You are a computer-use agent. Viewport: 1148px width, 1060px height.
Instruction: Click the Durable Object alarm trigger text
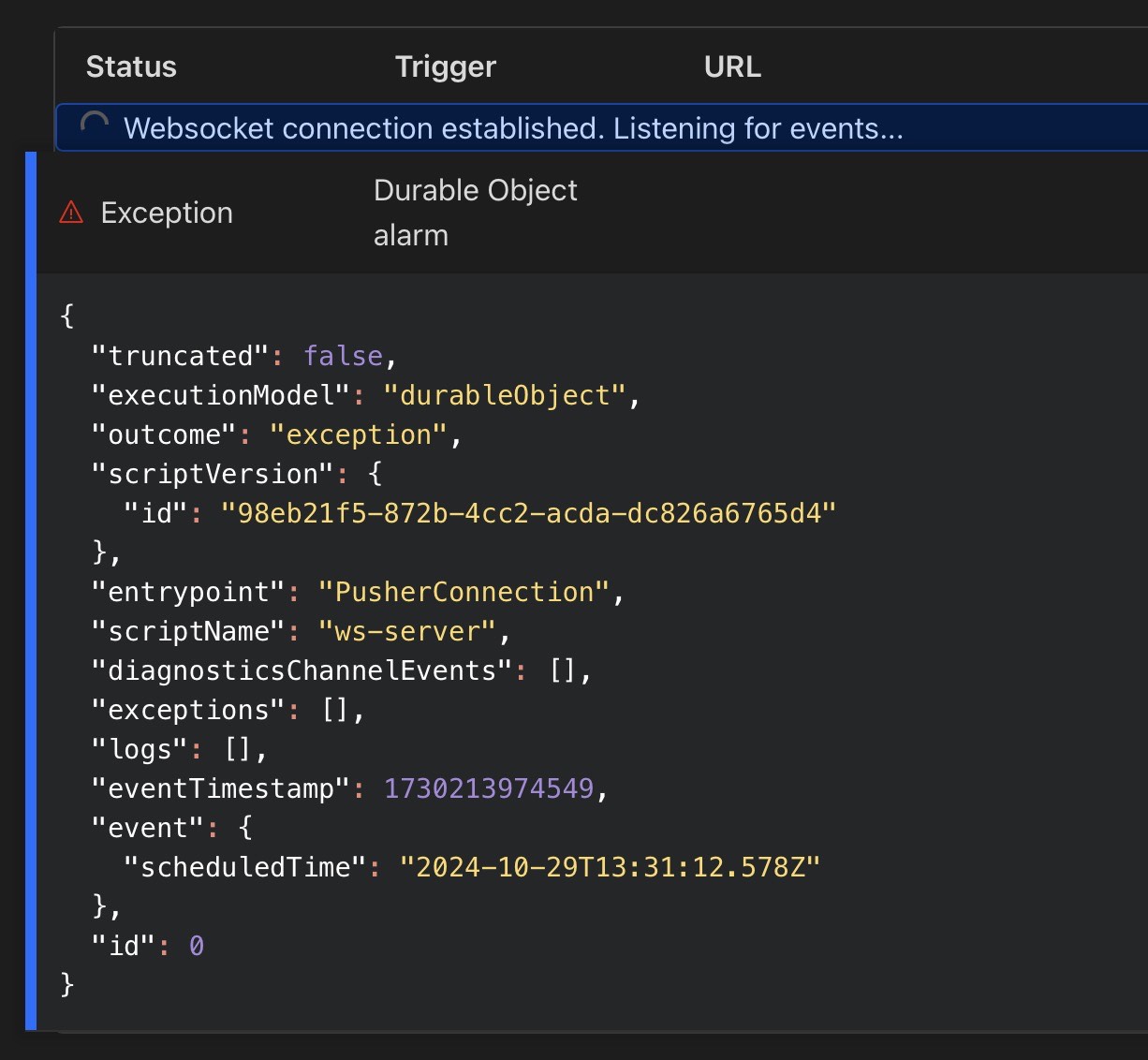pyautogui.click(x=476, y=213)
